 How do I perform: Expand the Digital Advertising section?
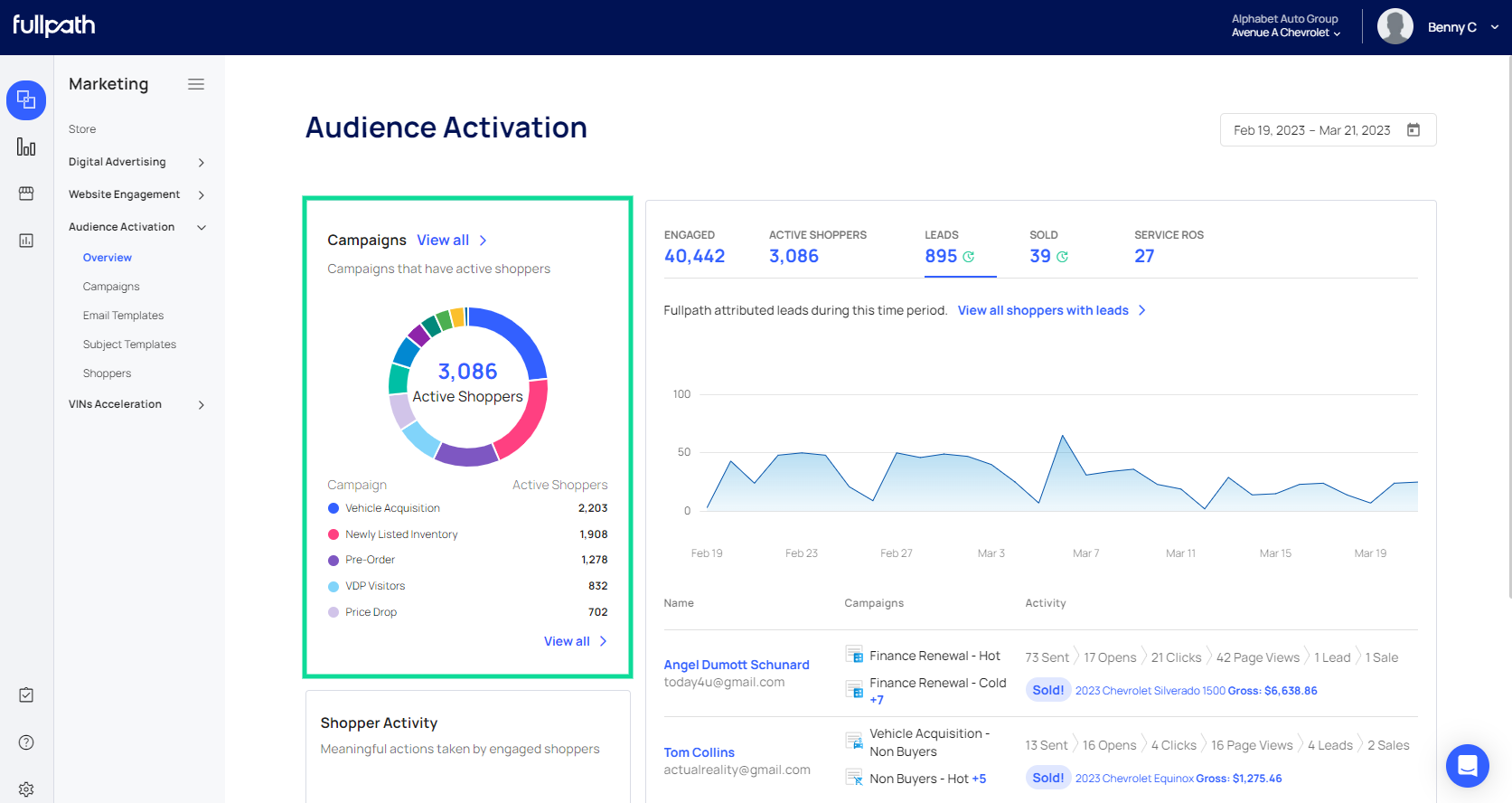[x=201, y=163]
